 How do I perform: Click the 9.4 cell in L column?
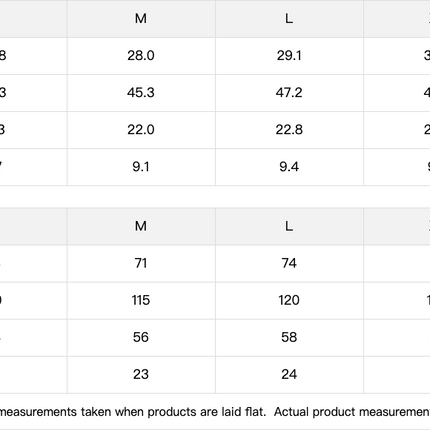coord(289,167)
